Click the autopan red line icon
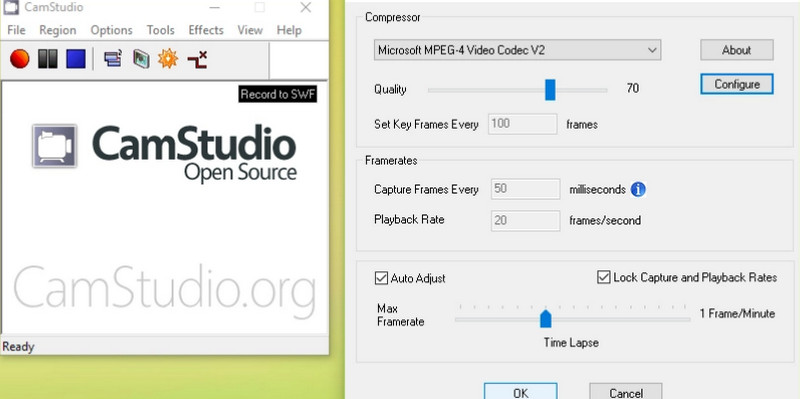Image resolution: width=800 pixels, height=399 pixels. (x=197, y=60)
